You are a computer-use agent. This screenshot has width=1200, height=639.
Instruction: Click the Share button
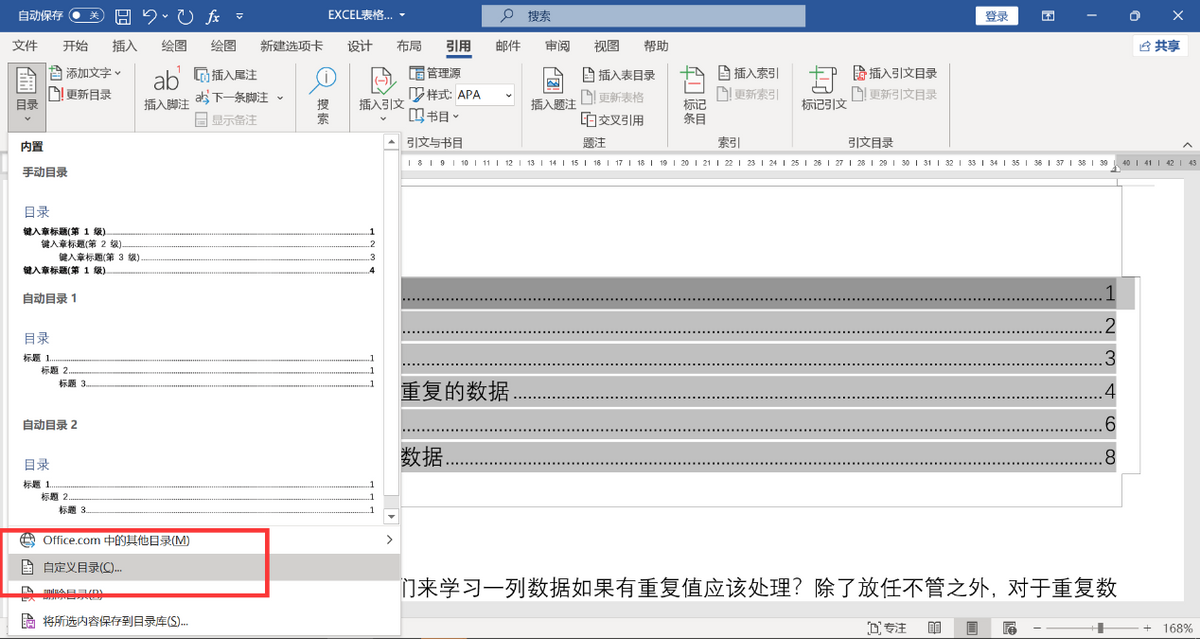[1160, 46]
